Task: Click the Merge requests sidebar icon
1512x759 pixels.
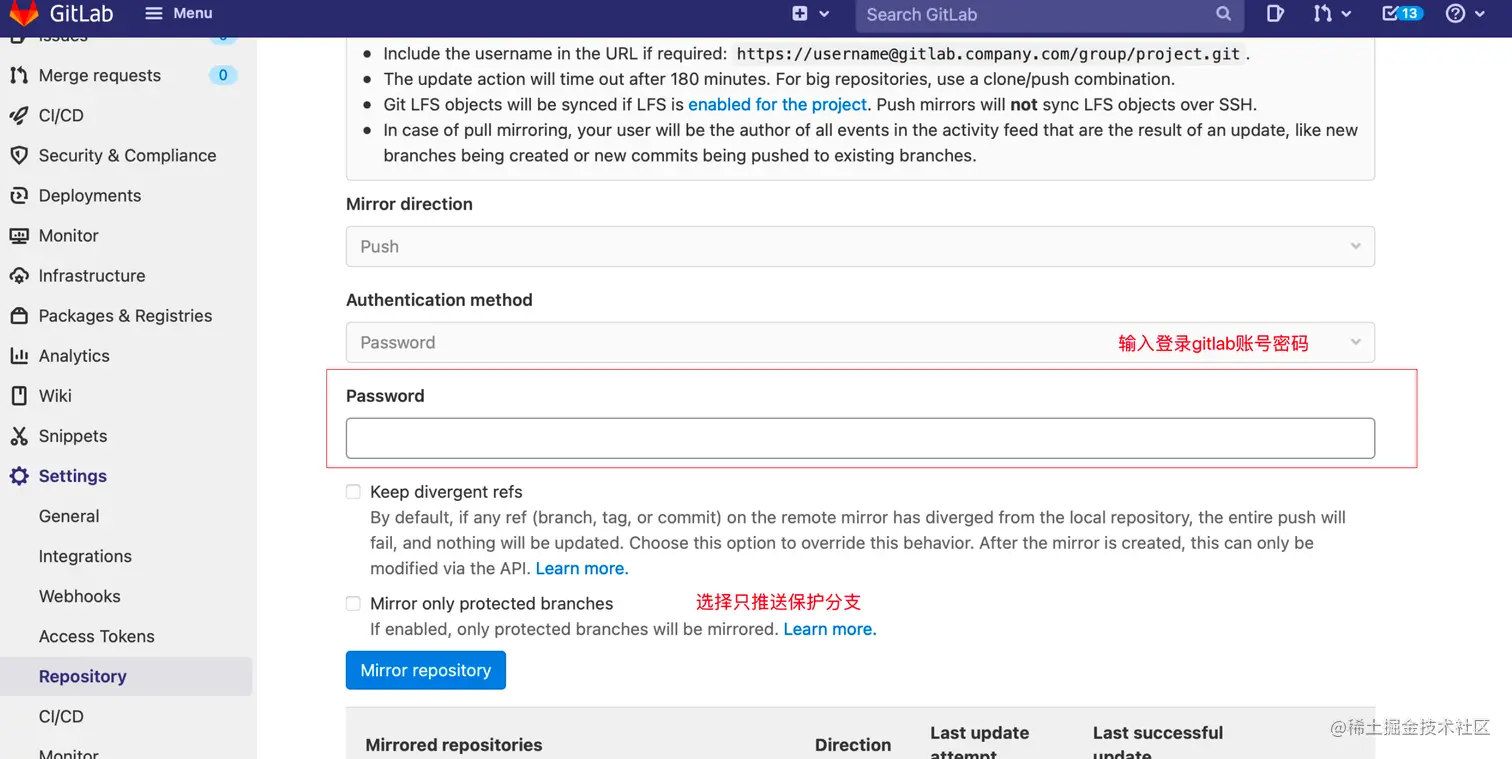Action: 18,75
